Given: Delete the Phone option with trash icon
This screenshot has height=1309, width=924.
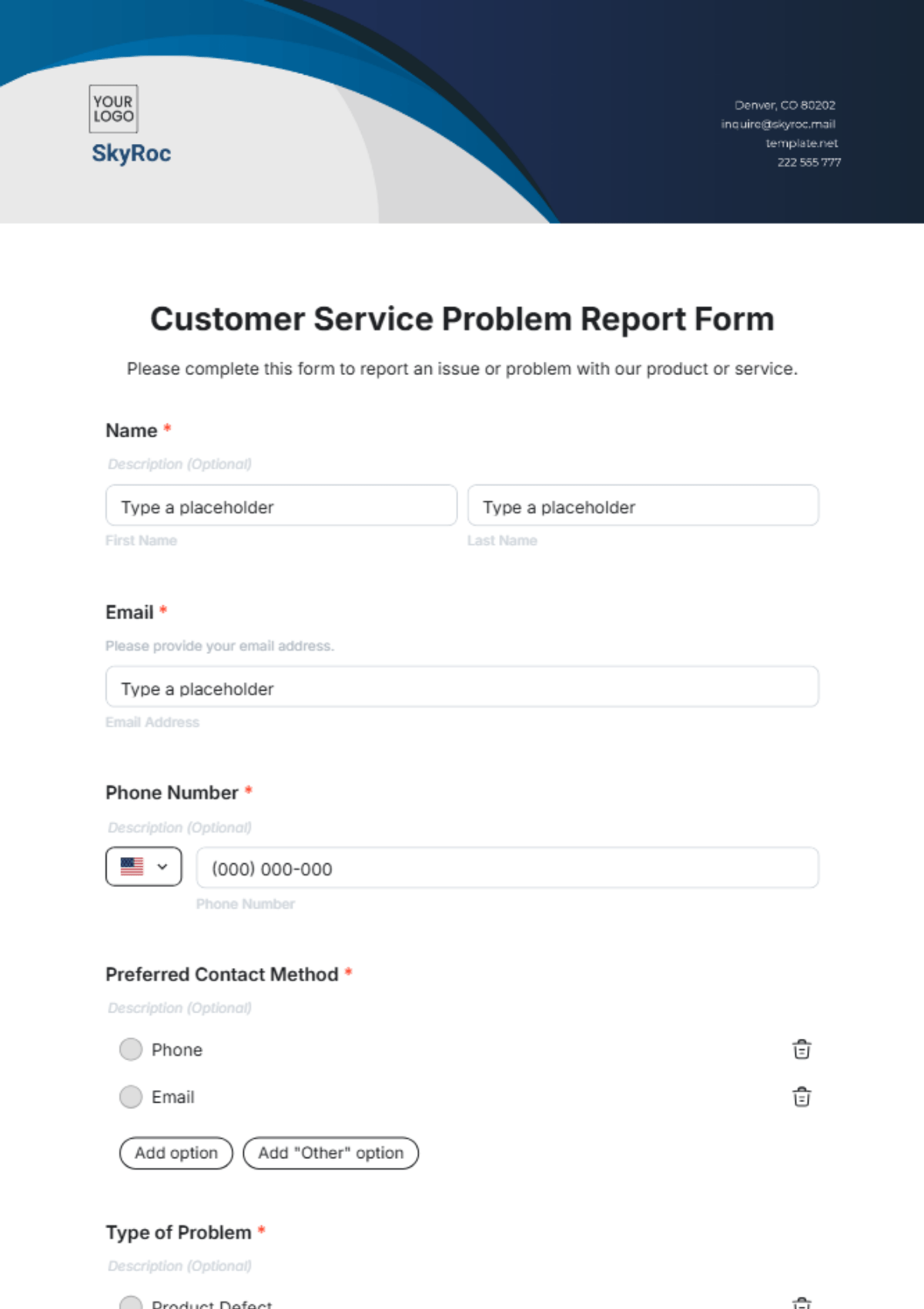Looking at the screenshot, I should point(802,1050).
